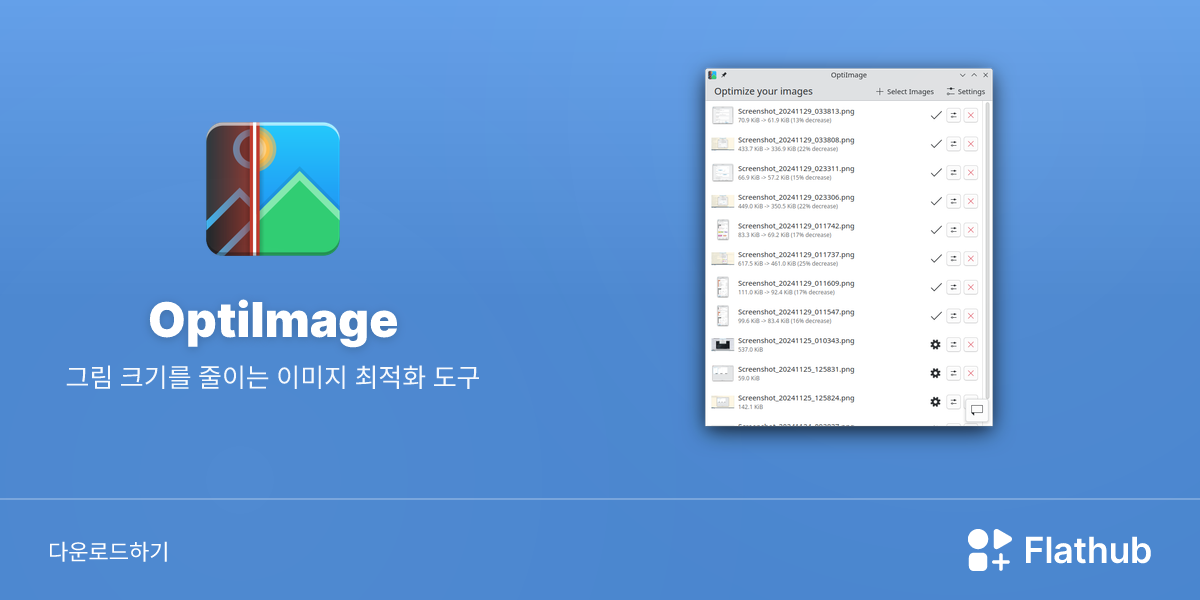The height and width of the screenshot is (600, 1200).
Task: Remove Screenshot_20241129_011609.png from the list
Action: 971,287
